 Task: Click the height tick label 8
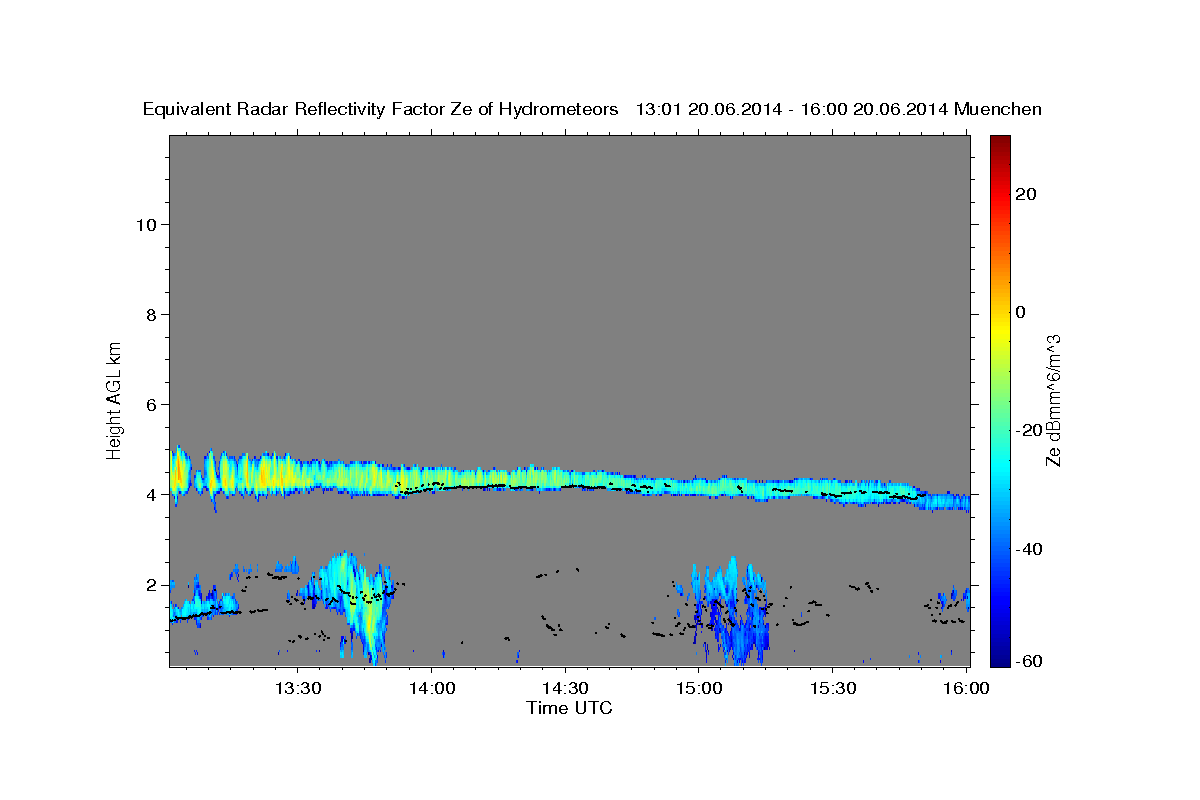pos(152,314)
